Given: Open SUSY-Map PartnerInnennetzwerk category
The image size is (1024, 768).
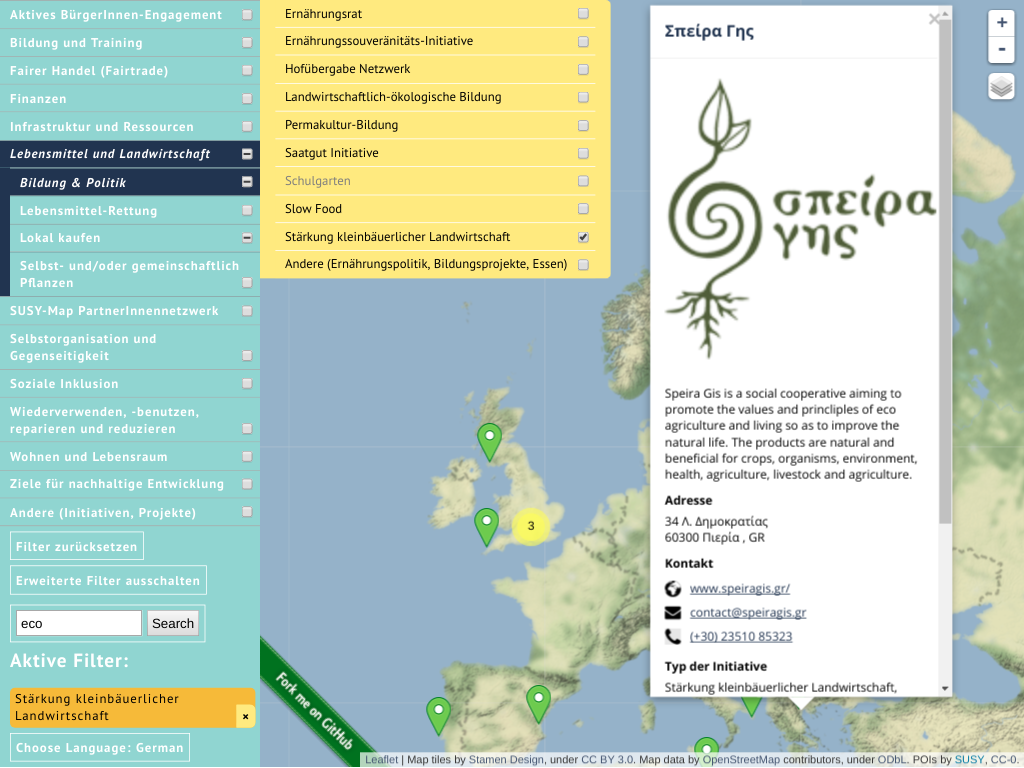Looking at the screenshot, I should 130,311.
